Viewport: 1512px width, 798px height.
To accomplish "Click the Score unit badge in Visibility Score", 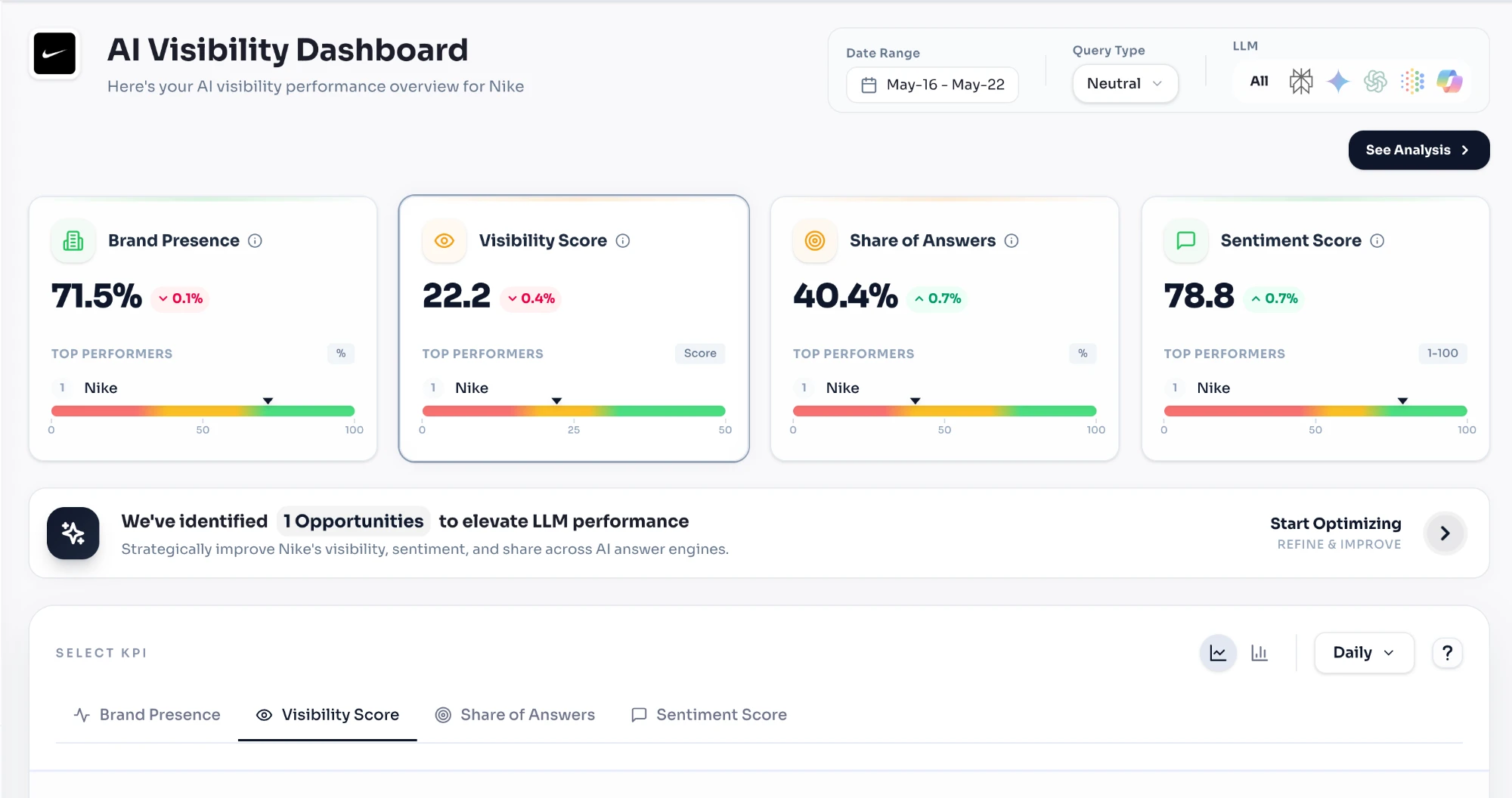I will tap(700, 354).
